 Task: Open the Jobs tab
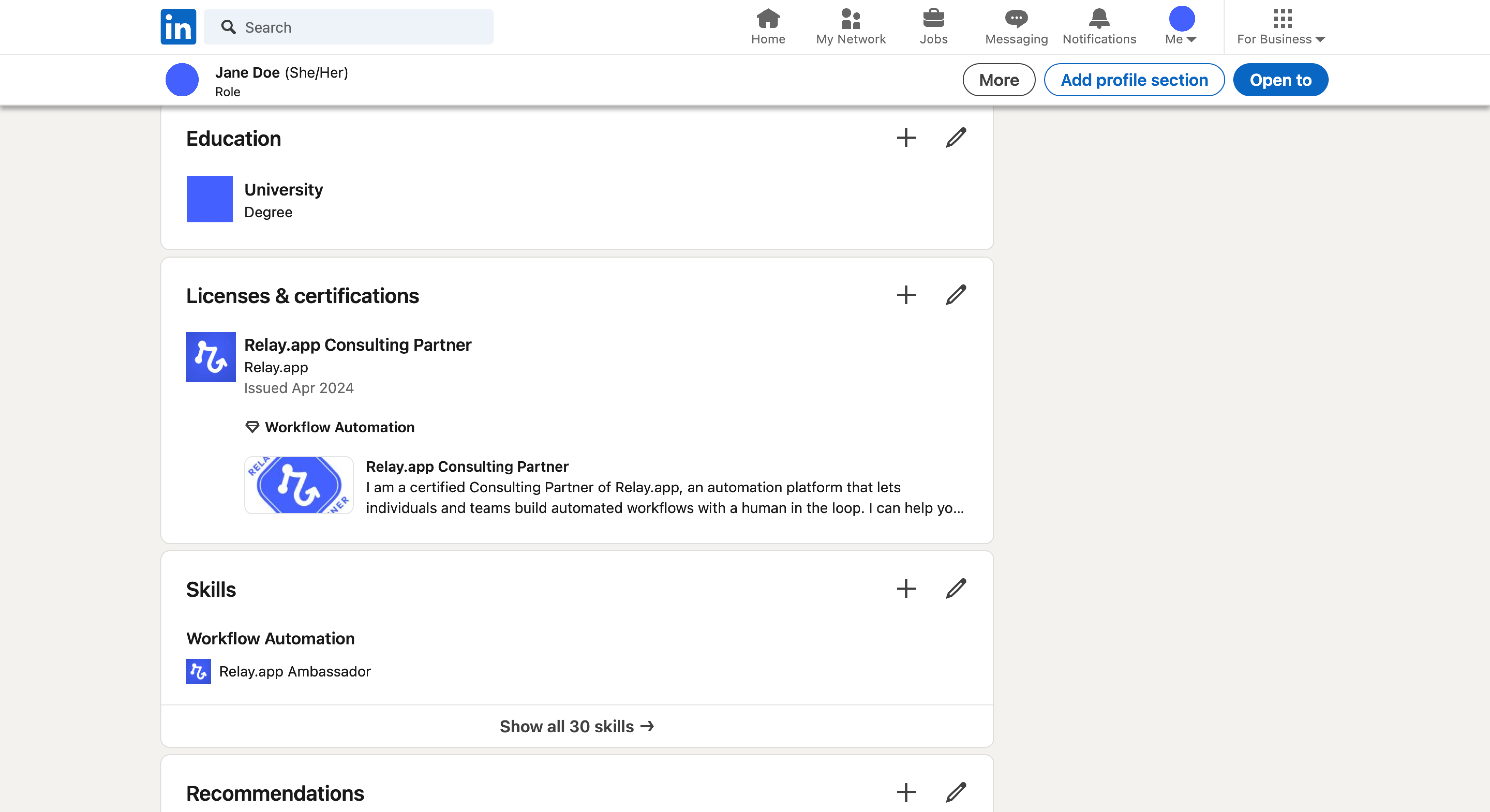(x=934, y=27)
